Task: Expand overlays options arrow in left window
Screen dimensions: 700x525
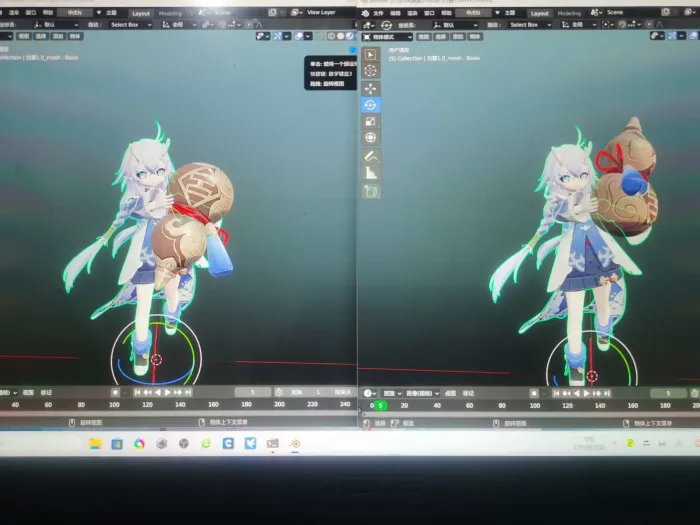Action: point(308,36)
